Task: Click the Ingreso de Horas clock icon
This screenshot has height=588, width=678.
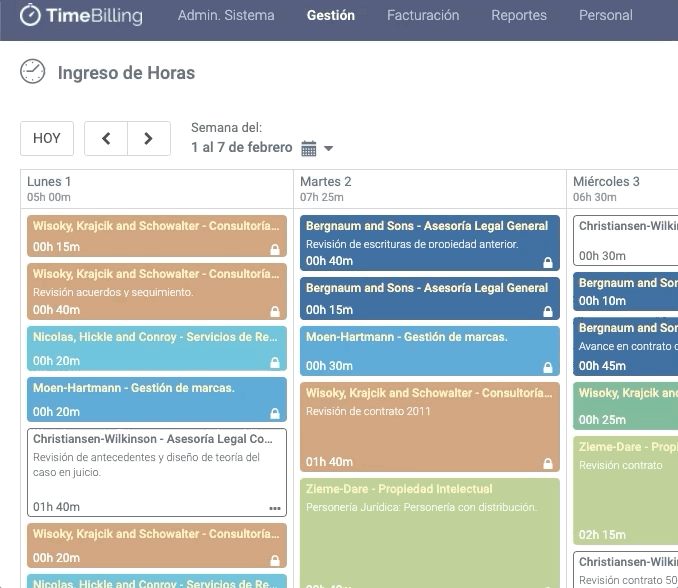Action: pos(33,72)
